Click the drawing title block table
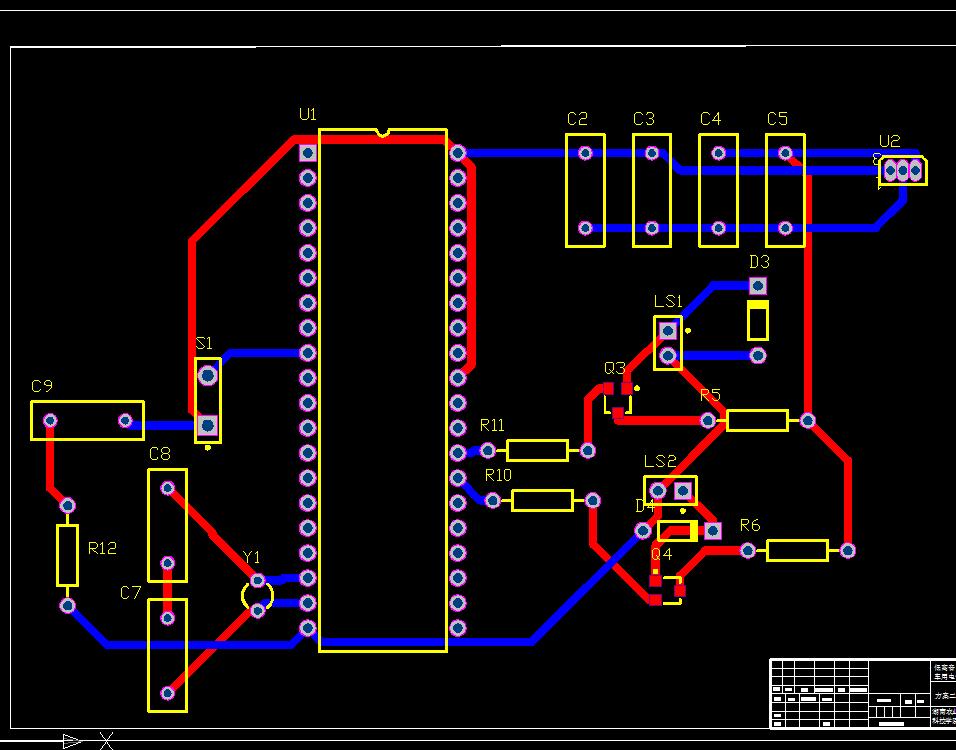956x750 pixels. pyautogui.click(x=863, y=693)
